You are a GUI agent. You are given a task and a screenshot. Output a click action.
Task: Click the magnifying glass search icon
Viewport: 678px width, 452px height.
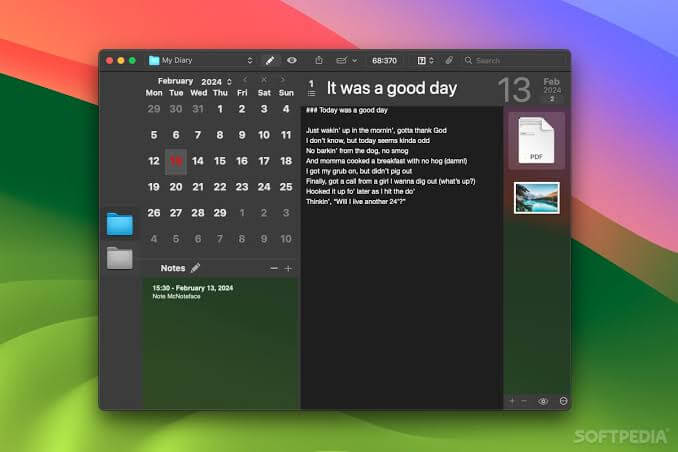tap(468, 61)
